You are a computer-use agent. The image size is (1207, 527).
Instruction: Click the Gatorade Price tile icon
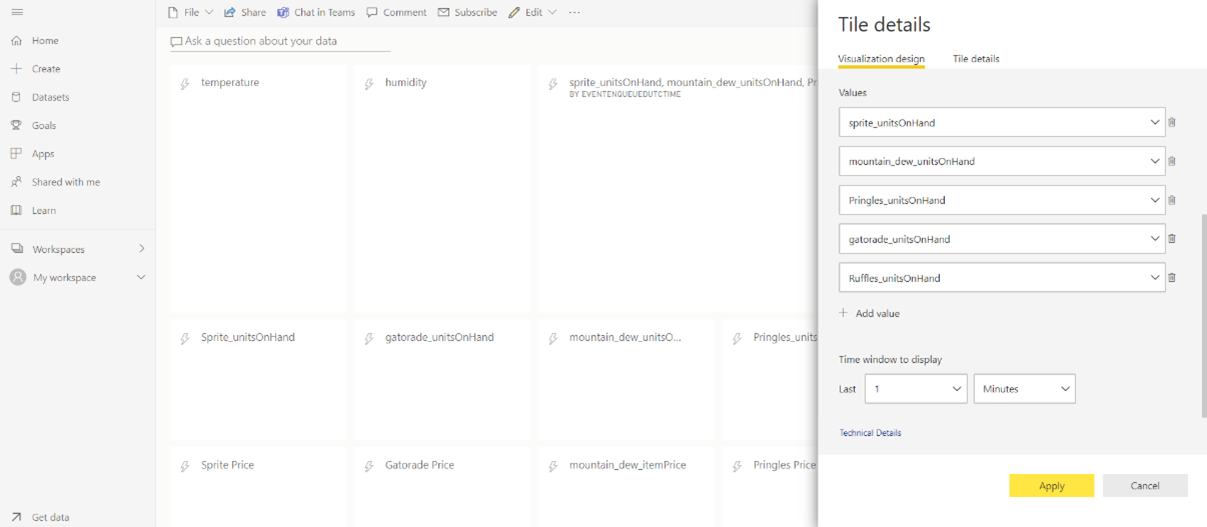[x=369, y=467]
